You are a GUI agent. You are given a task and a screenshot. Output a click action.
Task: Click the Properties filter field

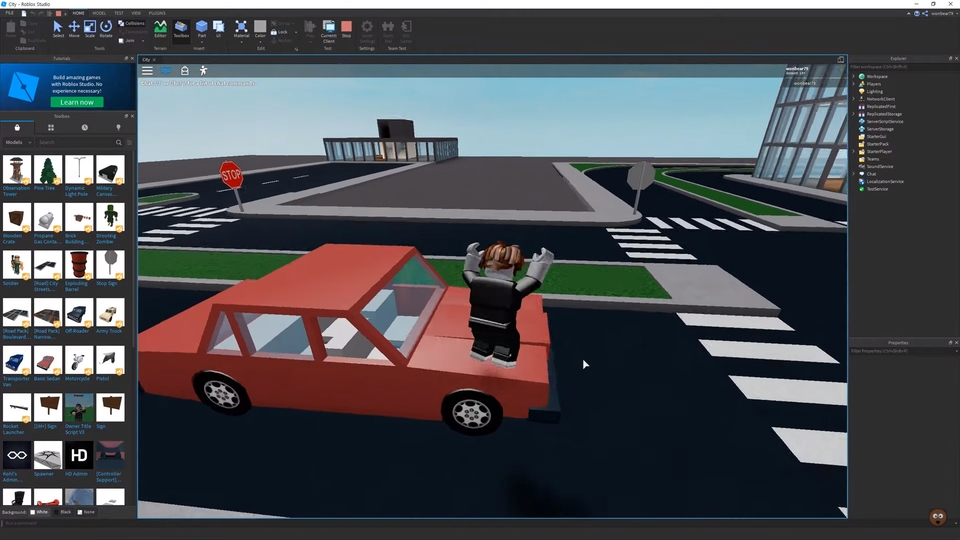click(x=904, y=351)
